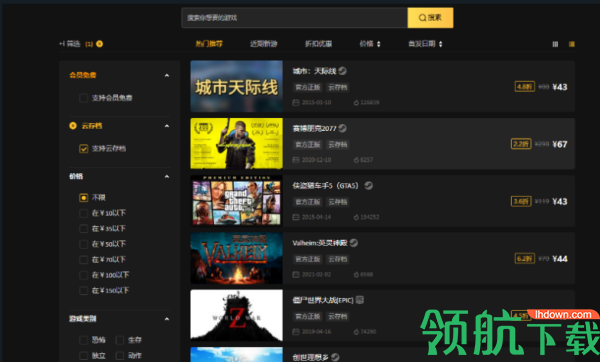Click Steam platform icon next to 创世理想乡
The height and width of the screenshot is (362, 600).
[x=335, y=357]
